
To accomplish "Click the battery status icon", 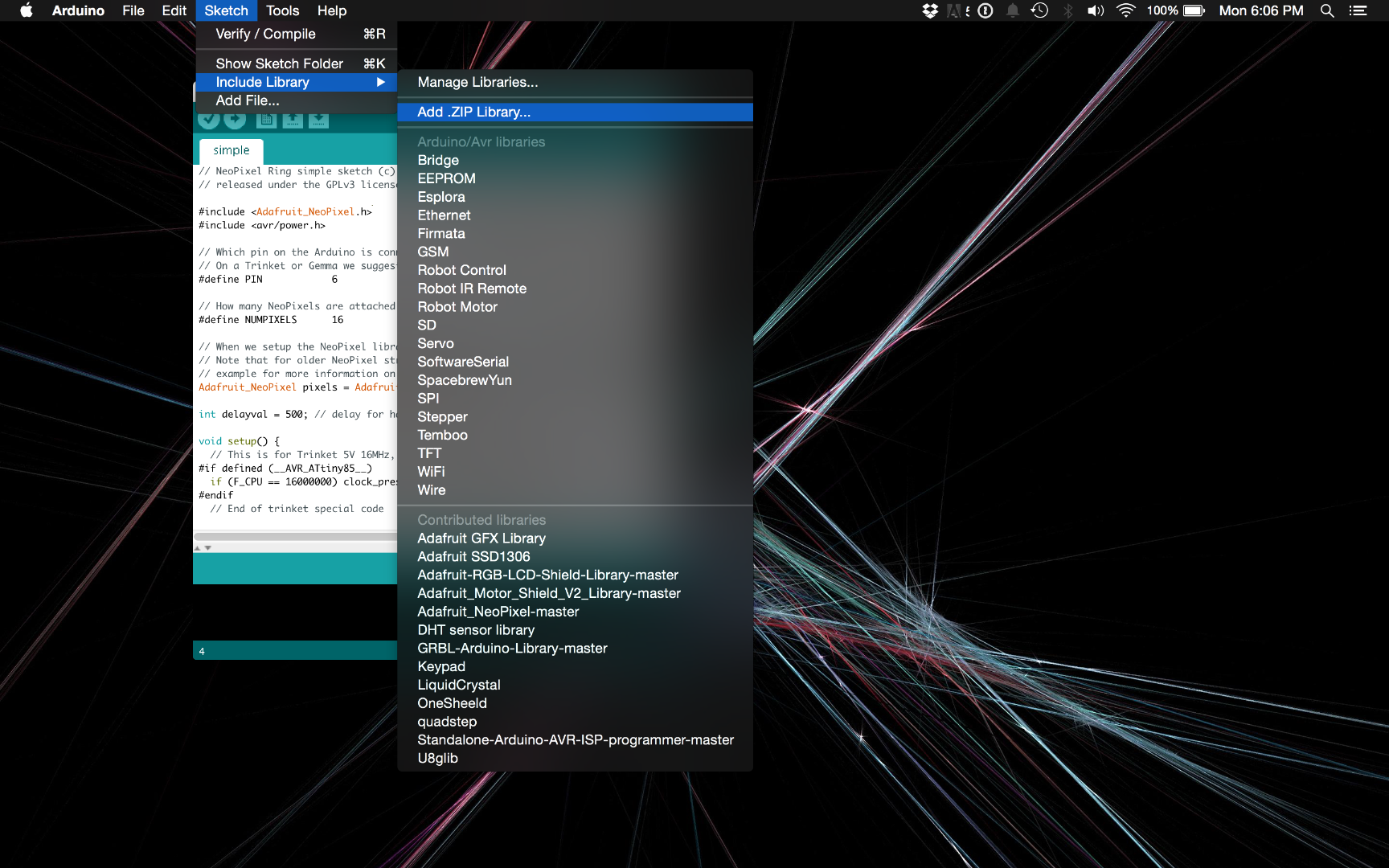I will point(1194,10).
